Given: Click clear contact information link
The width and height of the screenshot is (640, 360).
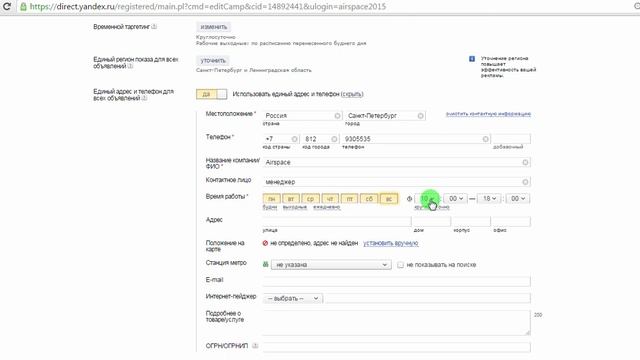Looking at the screenshot, I should [x=488, y=114].
